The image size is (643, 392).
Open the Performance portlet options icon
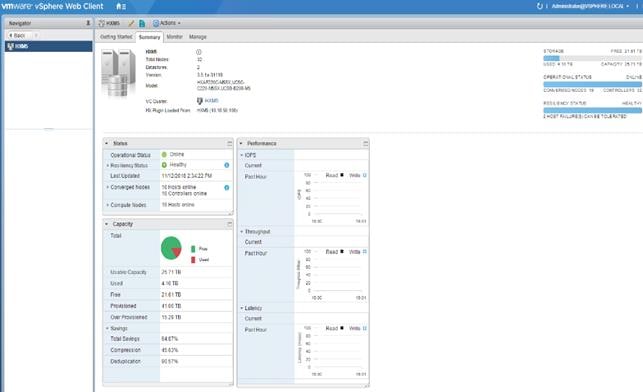365,143
